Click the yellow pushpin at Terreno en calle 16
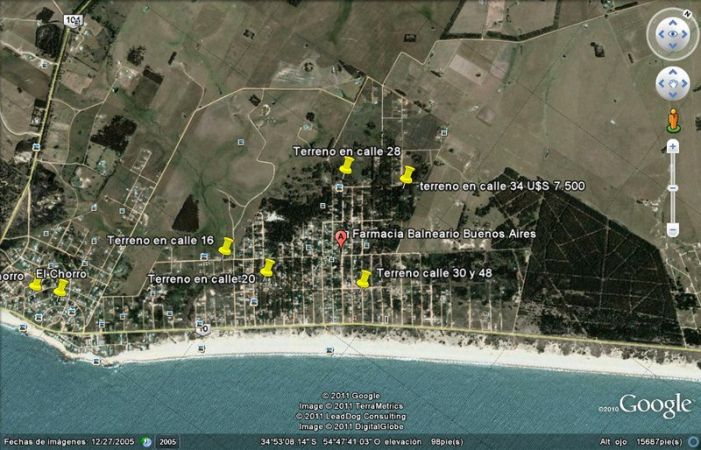 (x=226, y=245)
